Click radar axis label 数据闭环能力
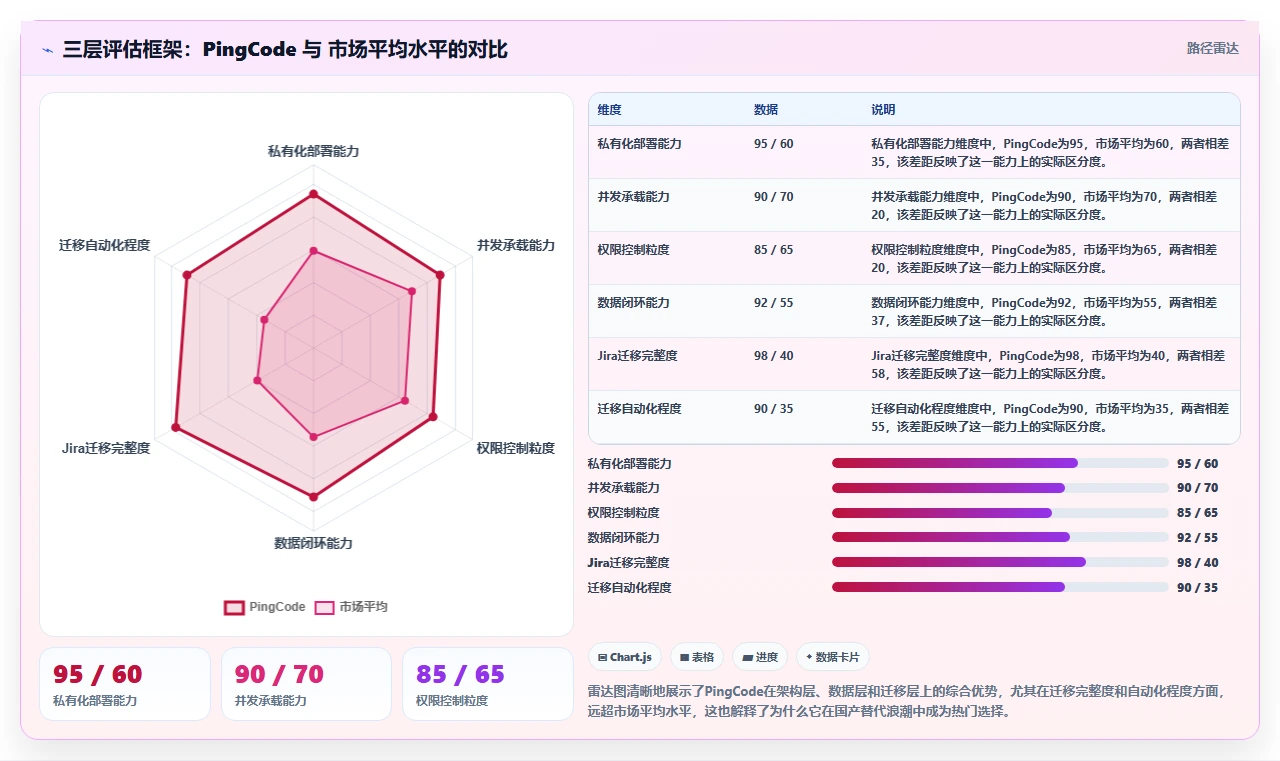This screenshot has height=761, width=1280. tap(313, 543)
